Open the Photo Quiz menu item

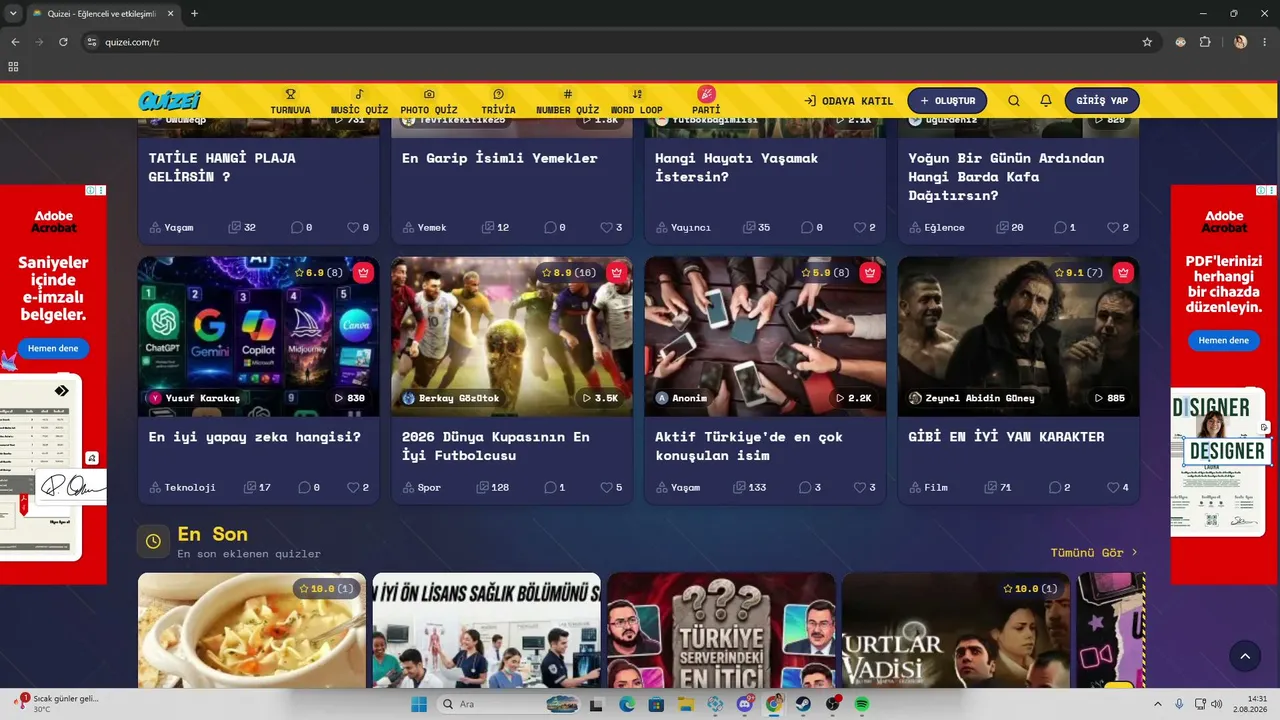click(x=429, y=102)
